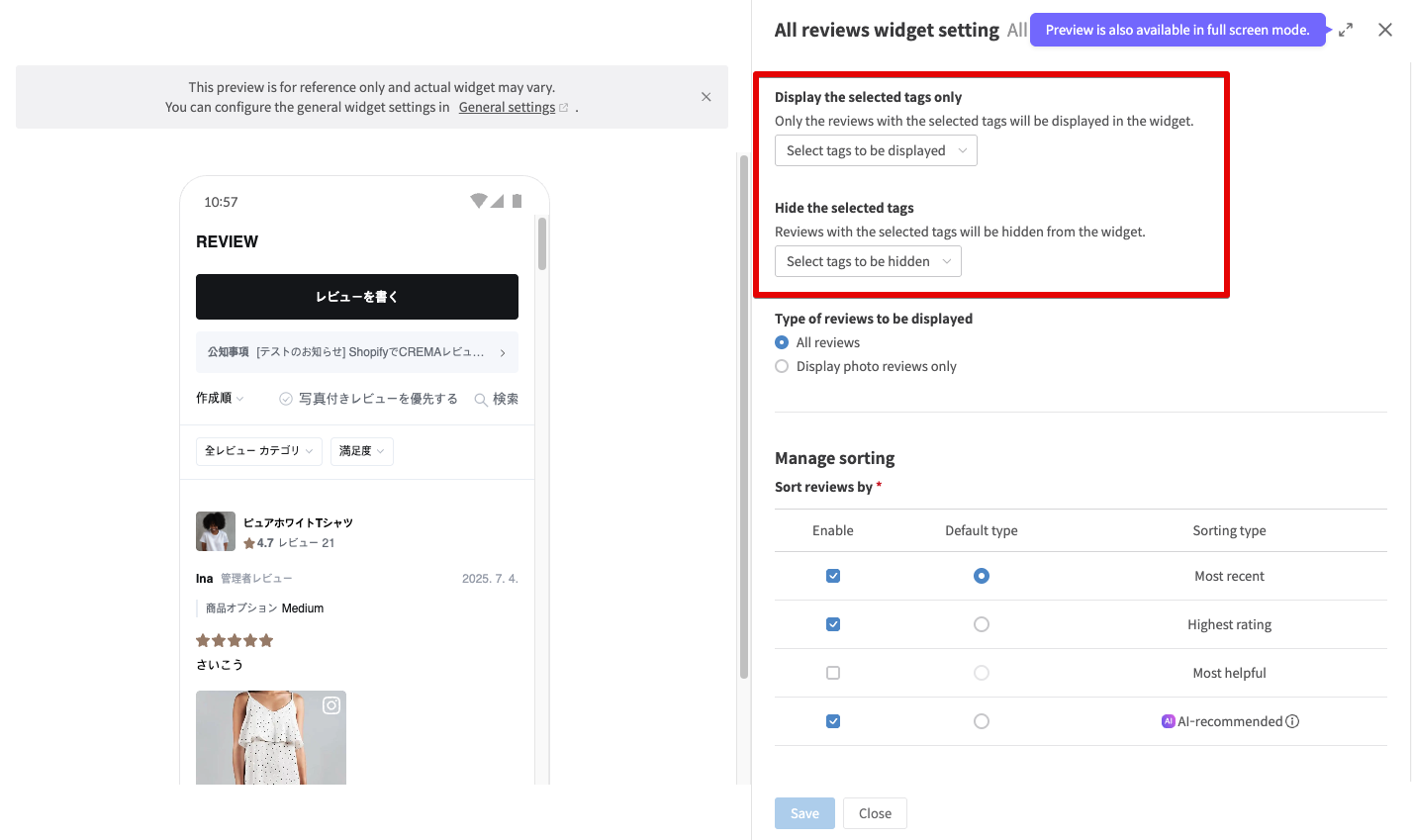Expand the 満足度 filter dropdown

click(361, 451)
